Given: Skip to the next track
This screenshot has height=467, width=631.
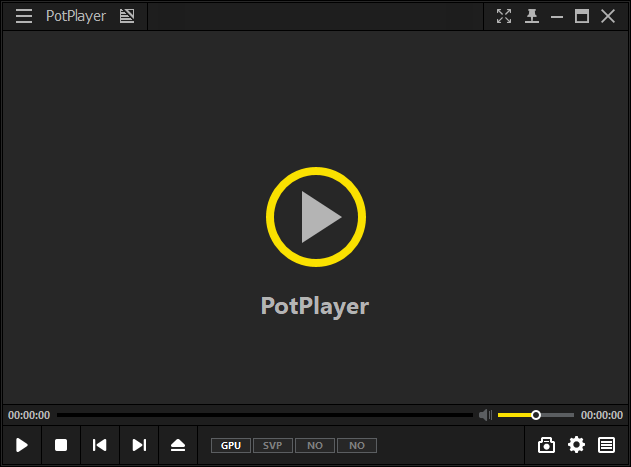Looking at the screenshot, I should tap(139, 445).
